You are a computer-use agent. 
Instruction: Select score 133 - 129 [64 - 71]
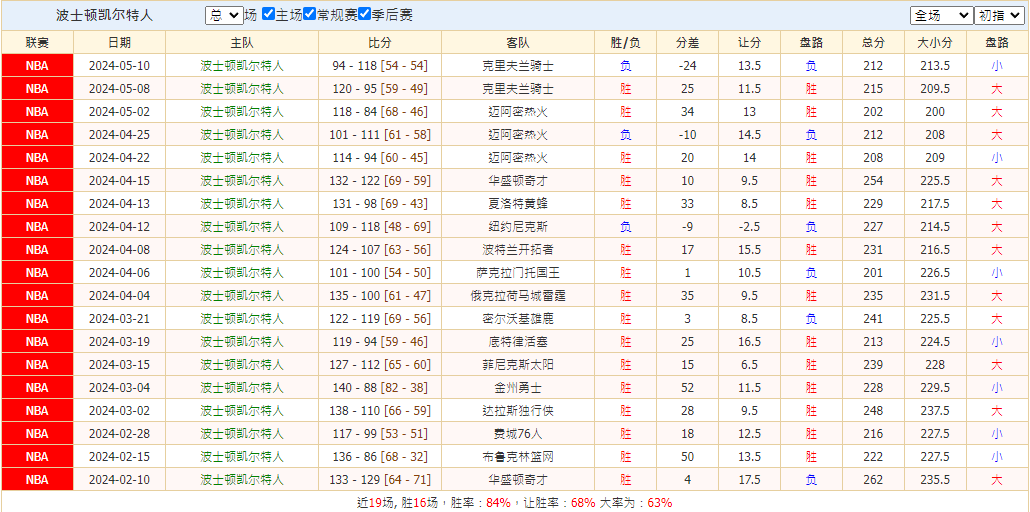(x=380, y=480)
